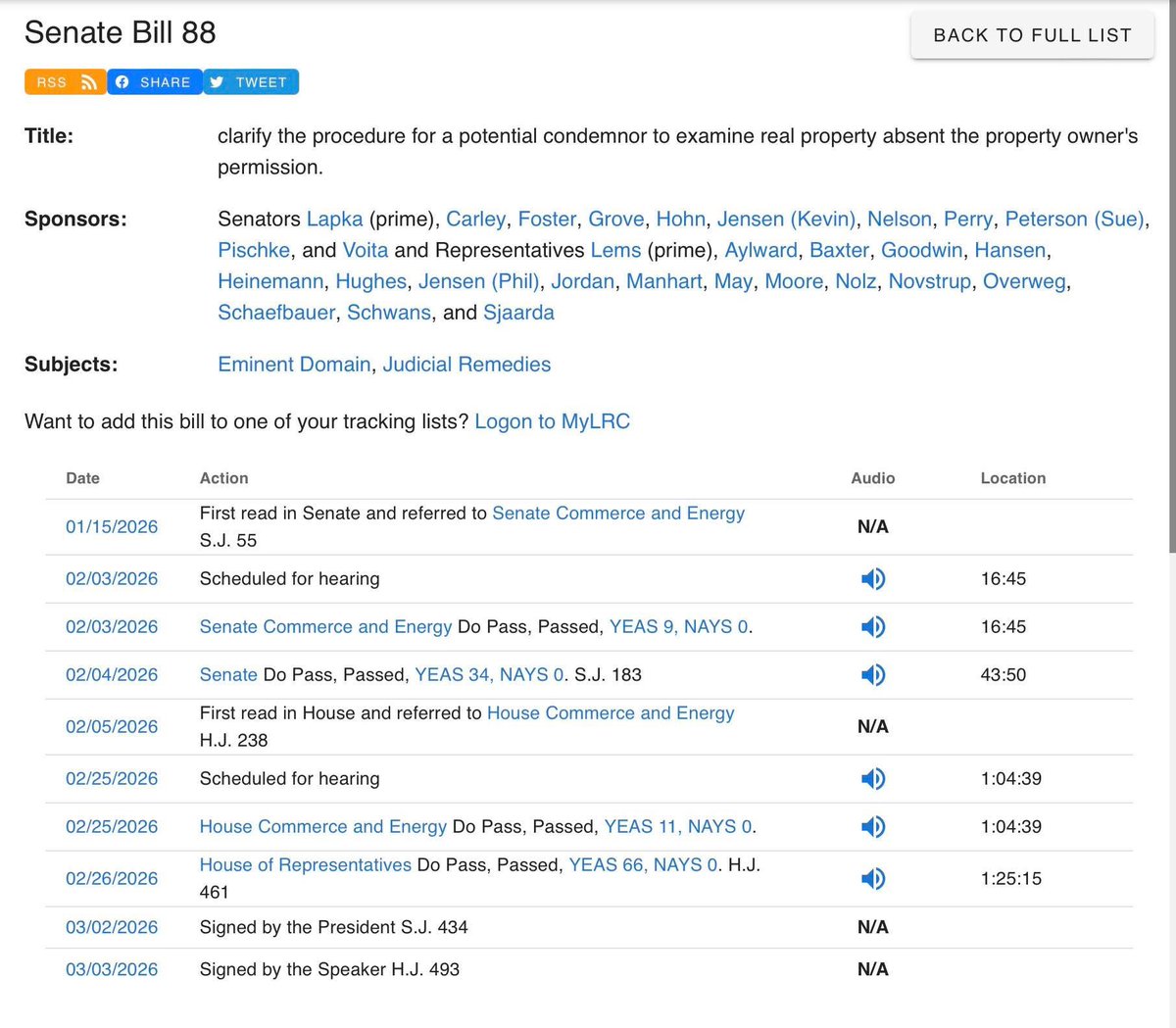This screenshot has height=1028, width=1176.
Task: Open Senator Jensen (Kevin) link
Action: pyautogui.click(x=786, y=220)
